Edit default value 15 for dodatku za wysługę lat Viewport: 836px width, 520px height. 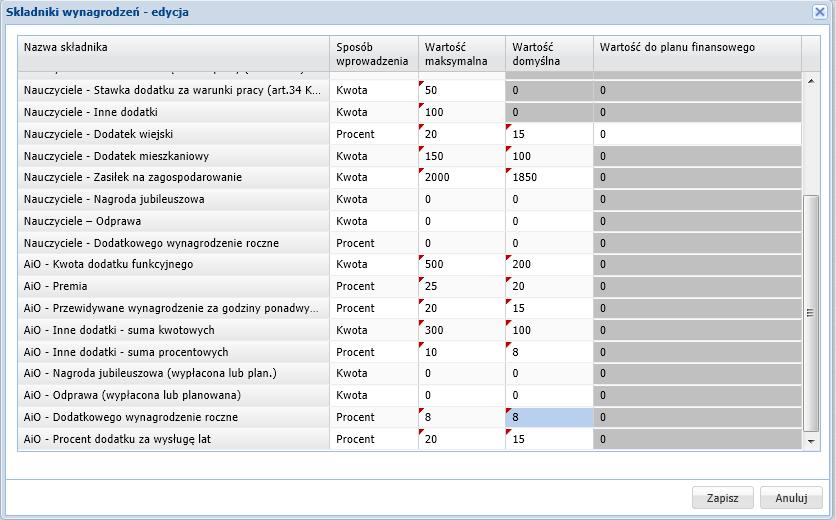(x=549, y=438)
